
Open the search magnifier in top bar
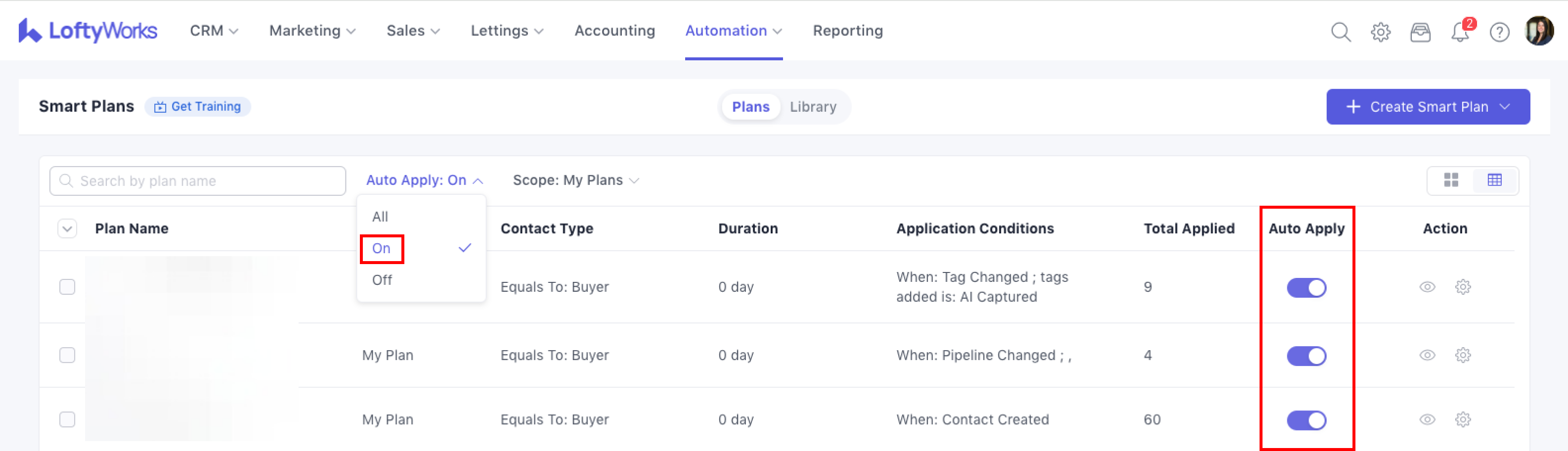click(x=1340, y=32)
